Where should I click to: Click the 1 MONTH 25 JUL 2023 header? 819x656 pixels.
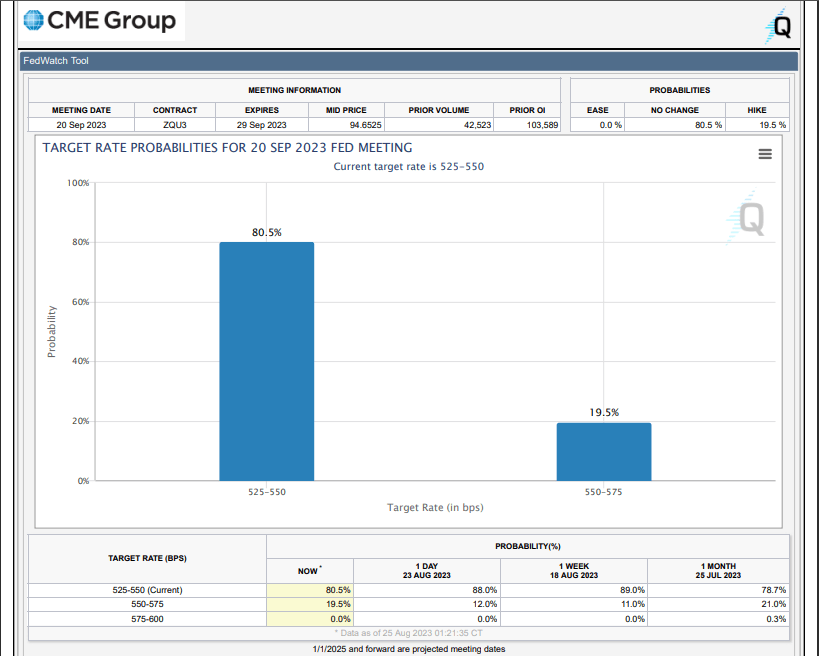tap(718, 571)
